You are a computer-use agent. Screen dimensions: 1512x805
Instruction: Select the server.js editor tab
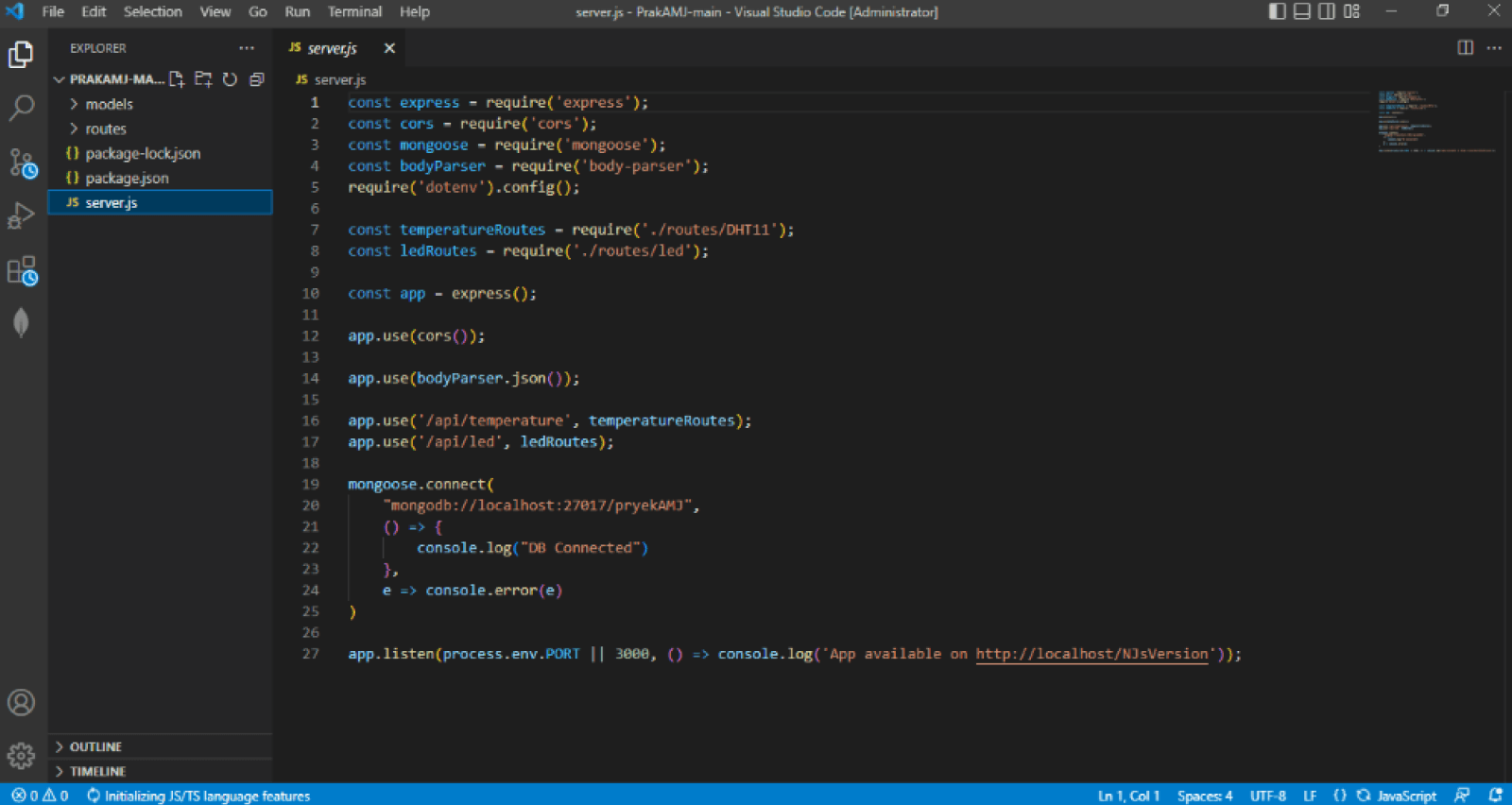pyautogui.click(x=333, y=48)
